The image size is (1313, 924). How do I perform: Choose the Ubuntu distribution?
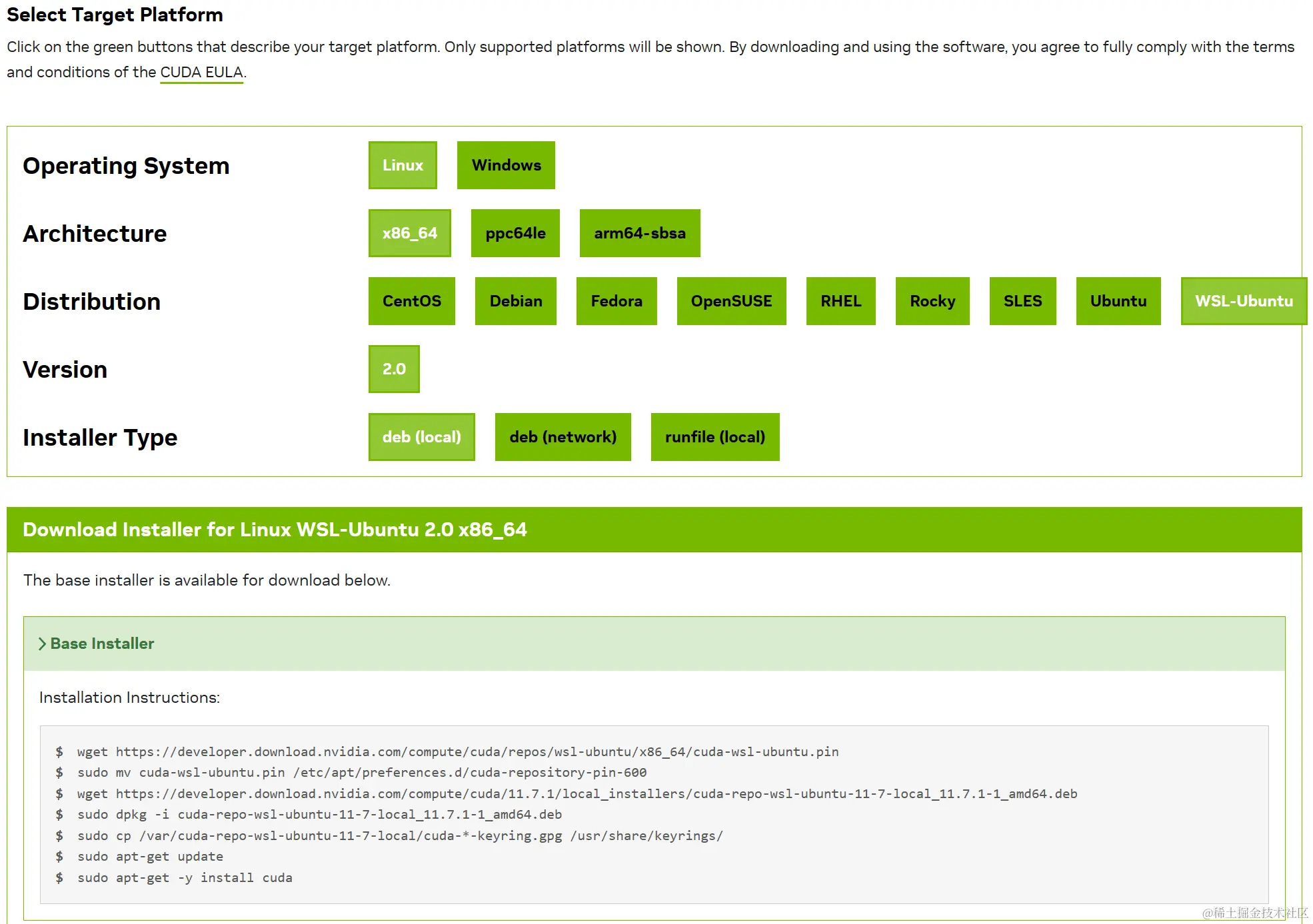click(1118, 301)
